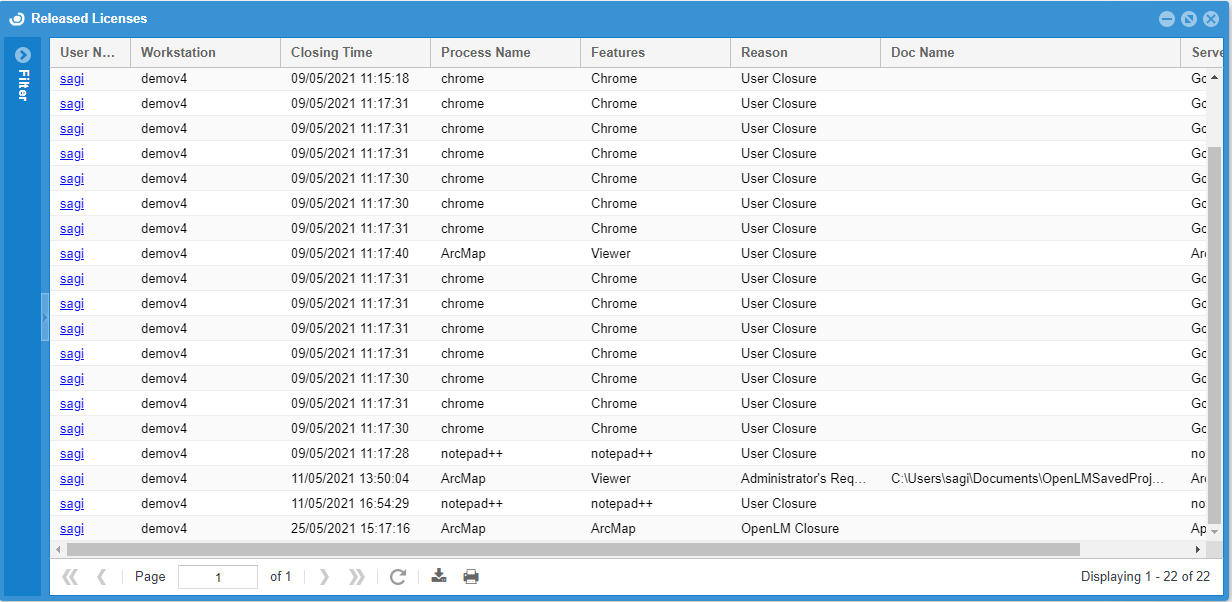
Task: Click the splitter collapse handle beside the Filter panel
Action: click(x=45, y=317)
